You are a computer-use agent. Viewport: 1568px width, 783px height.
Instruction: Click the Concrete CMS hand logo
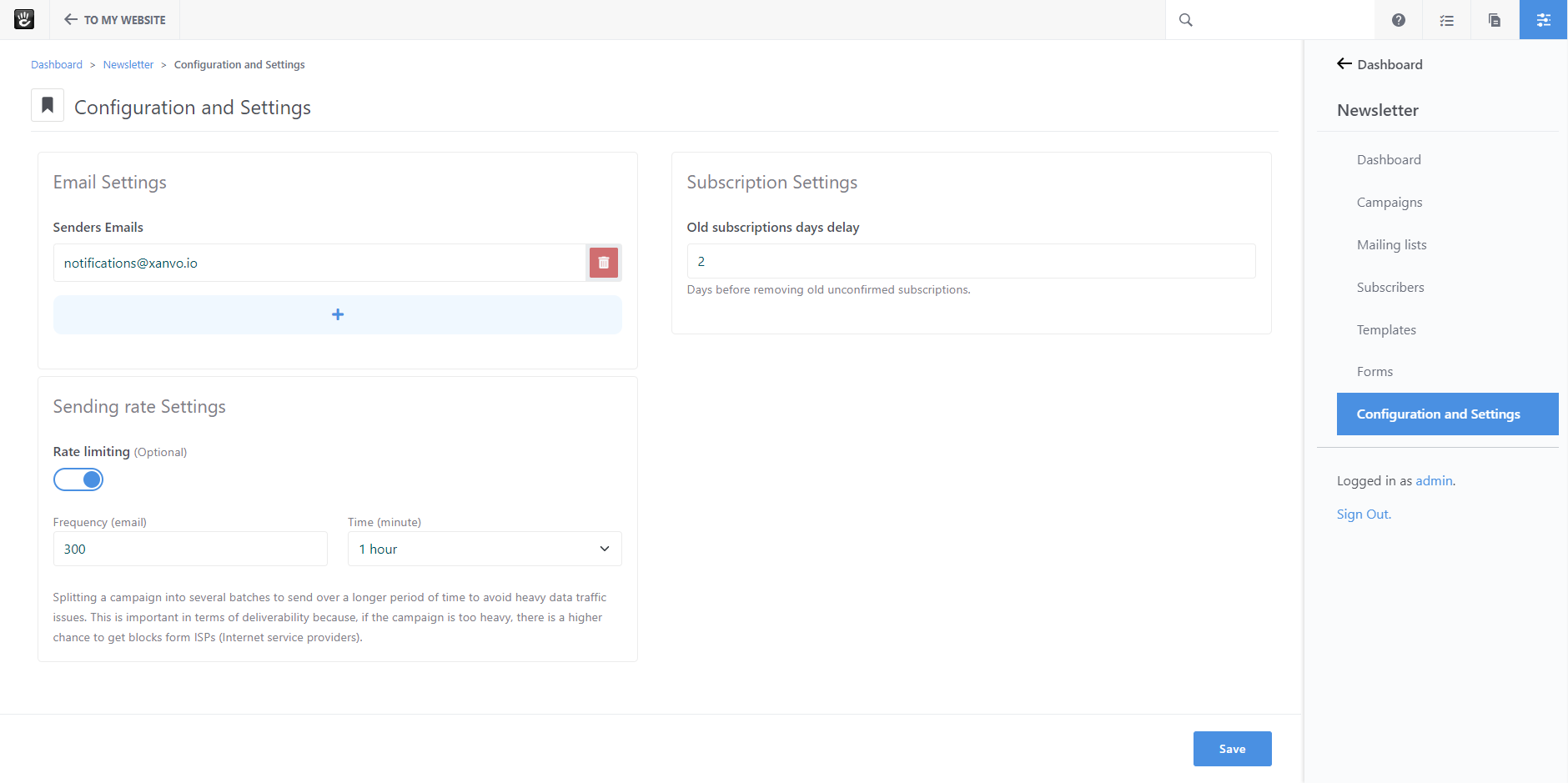(24, 19)
